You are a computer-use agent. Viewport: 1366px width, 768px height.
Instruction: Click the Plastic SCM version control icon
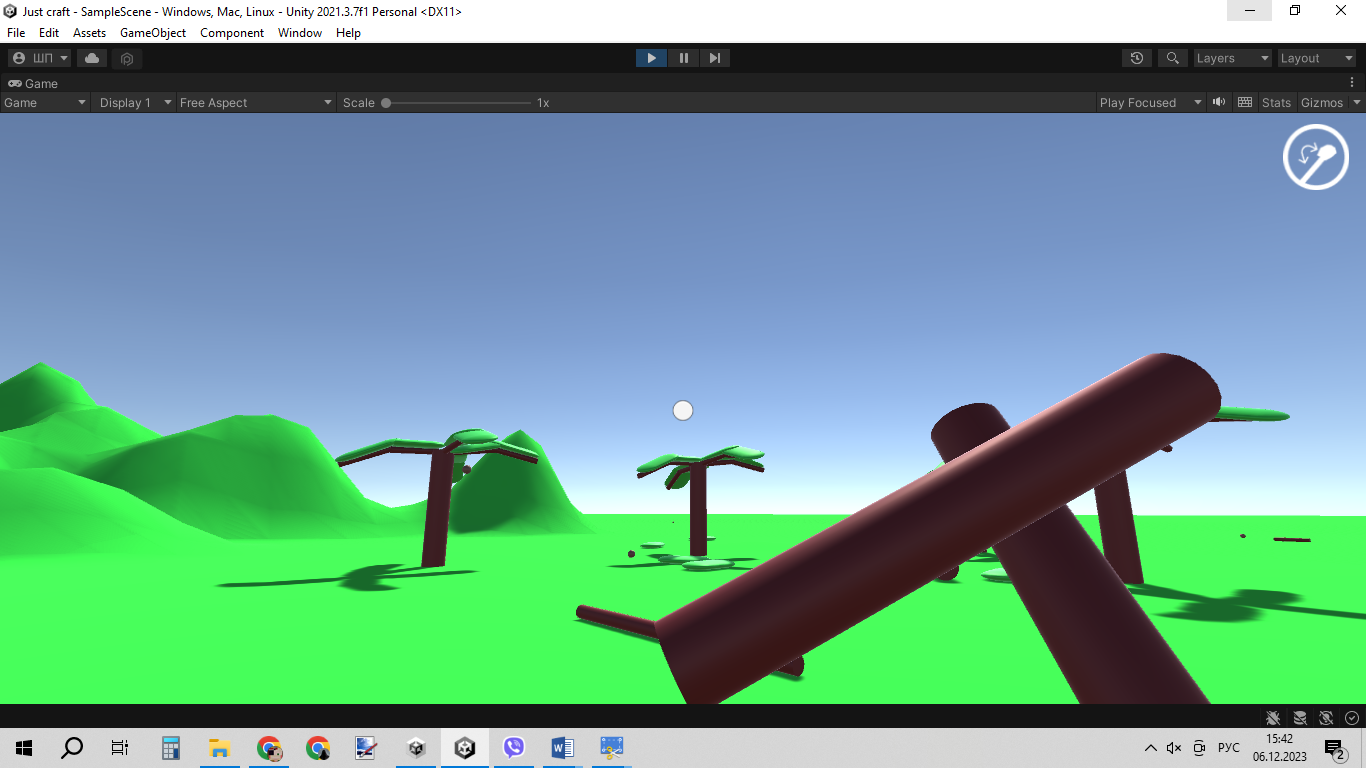[127, 58]
